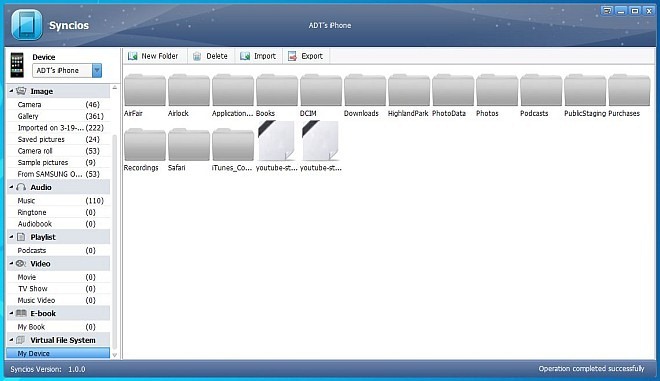The image size is (660, 381).
Task: Select the Books folder icon
Action: pos(277,90)
